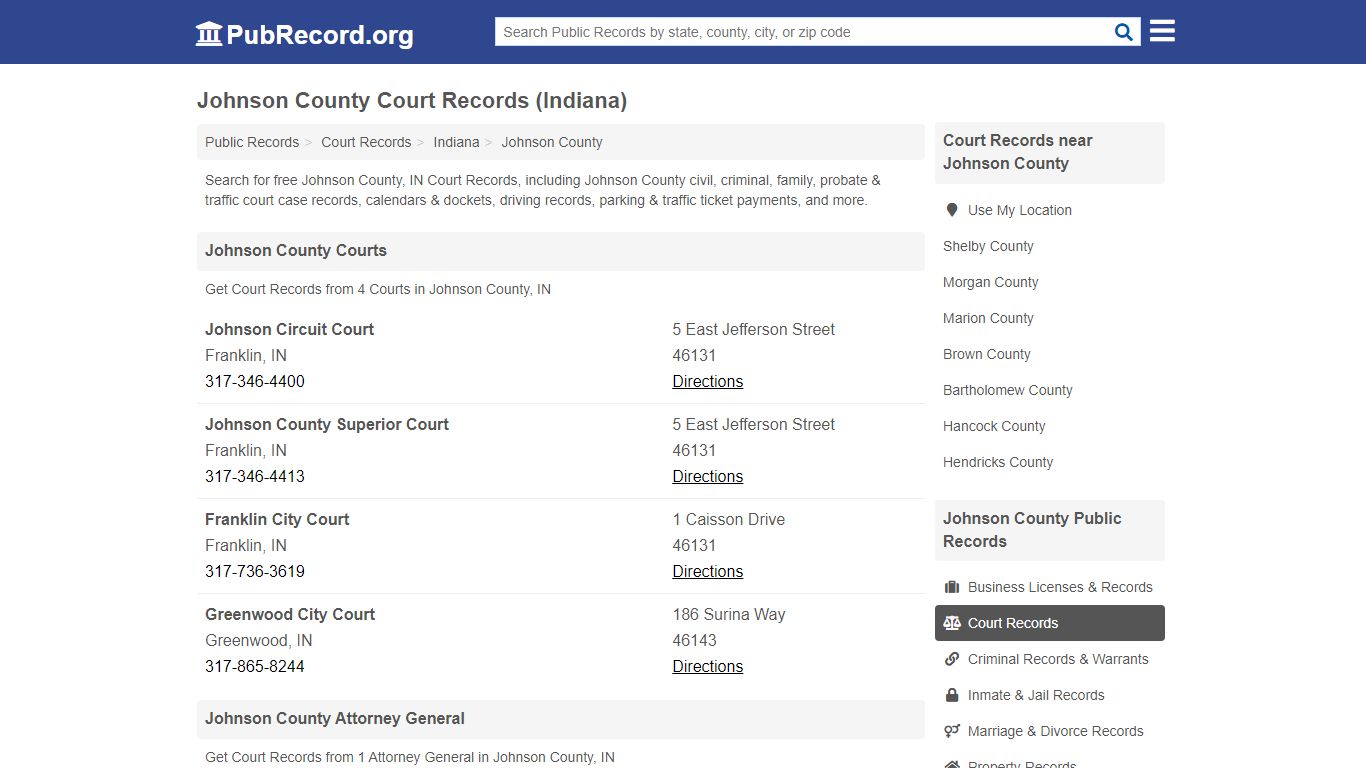
Task: Click 186 Surina Way address
Action: point(729,614)
